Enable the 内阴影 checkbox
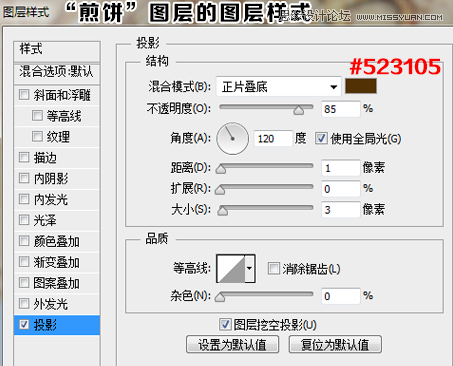The image size is (453, 366). point(24,178)
